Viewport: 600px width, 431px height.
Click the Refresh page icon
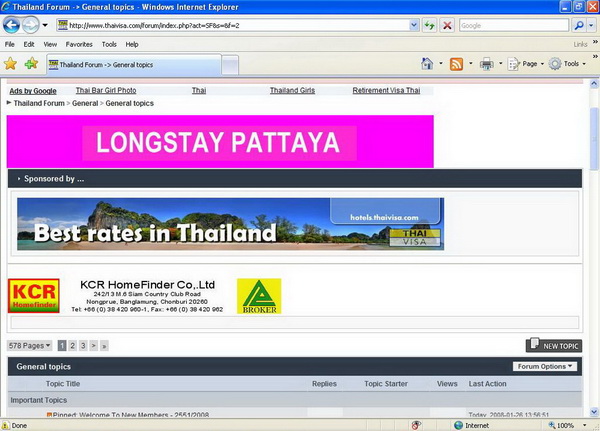(429, 26)
